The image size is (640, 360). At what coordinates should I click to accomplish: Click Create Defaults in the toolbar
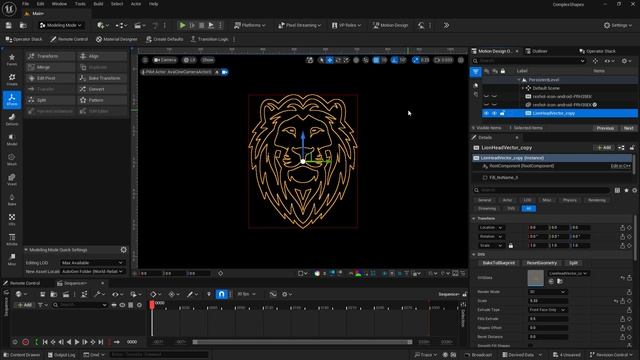[164, 39]
